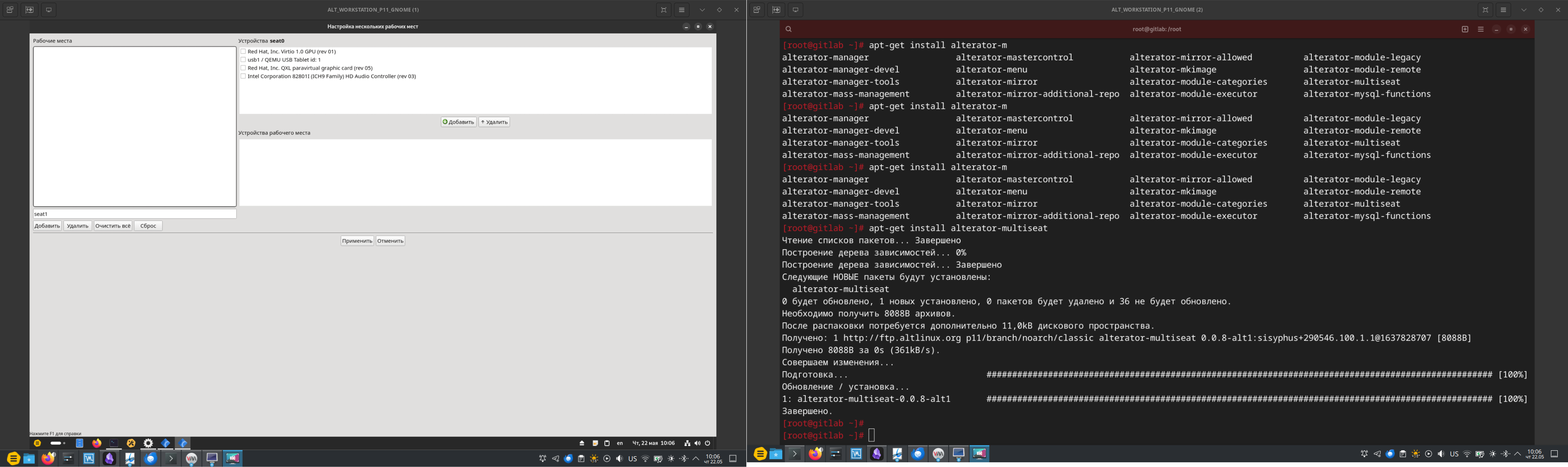This screenshot has width=1568, height=467.
Task: Open fullscreen icon in GNOME (2) viewer header
Action: click(1485, 10)
